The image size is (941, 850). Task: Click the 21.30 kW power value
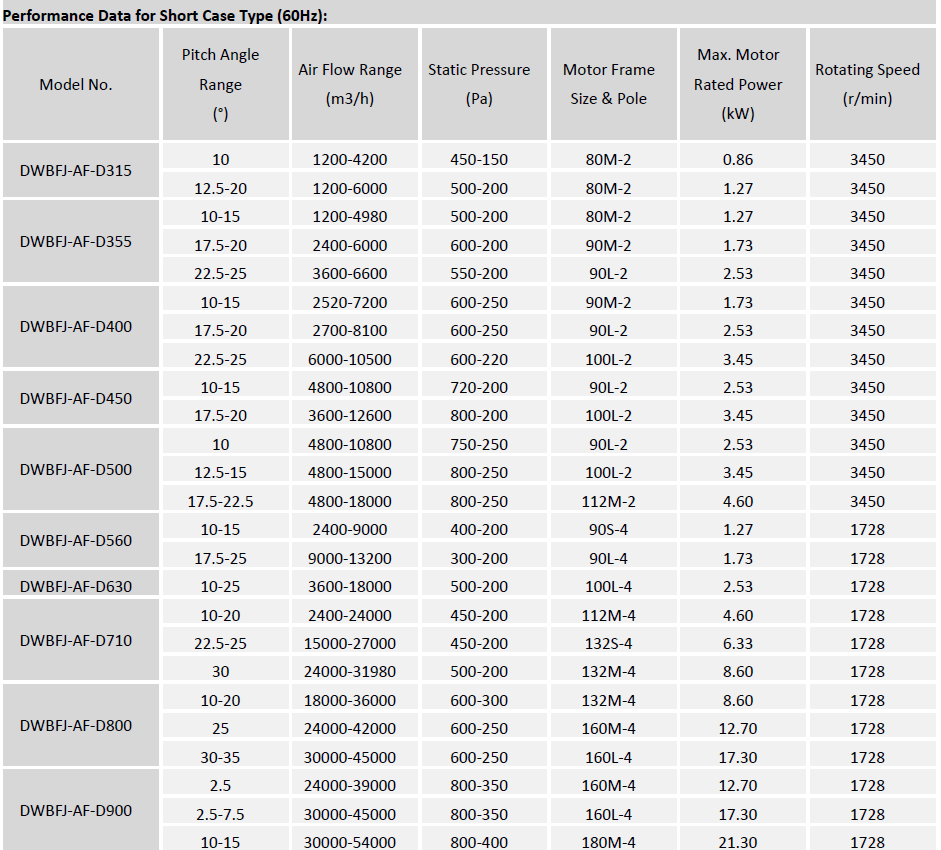click(738, 843)
